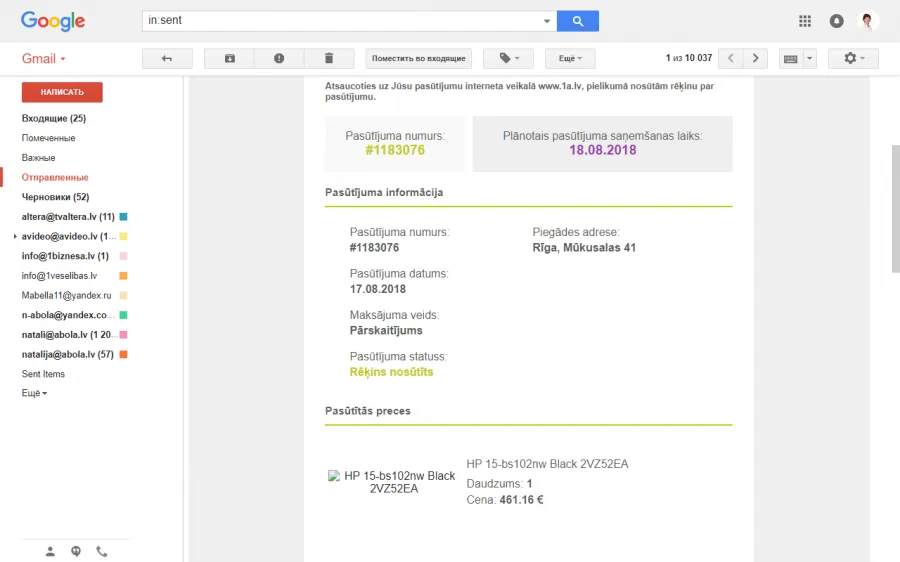Expand the avideo@avideo.lv label tree
900x562 pixels.
pos(15,237)
